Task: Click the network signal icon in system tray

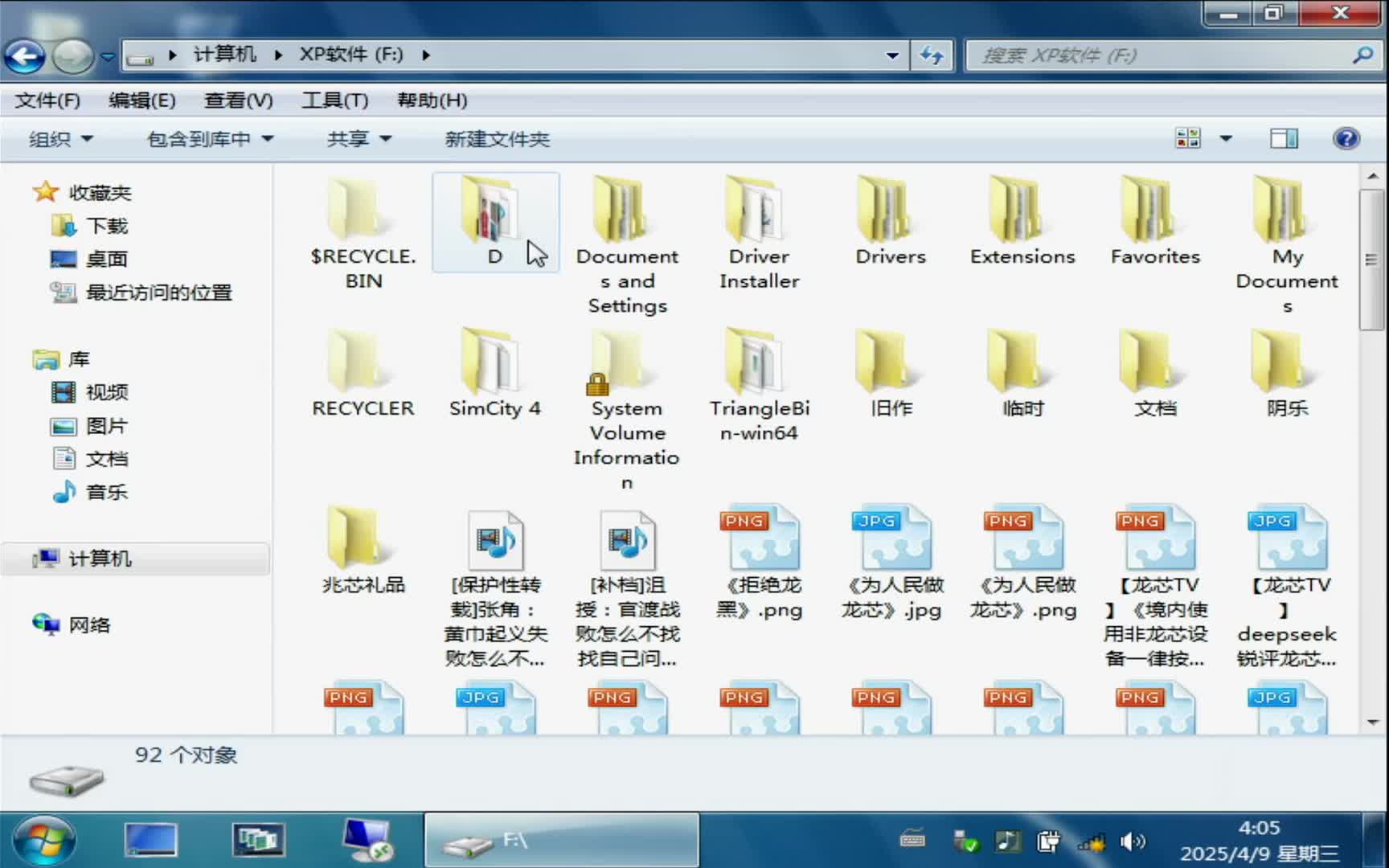Action: tap(1091, 841)
